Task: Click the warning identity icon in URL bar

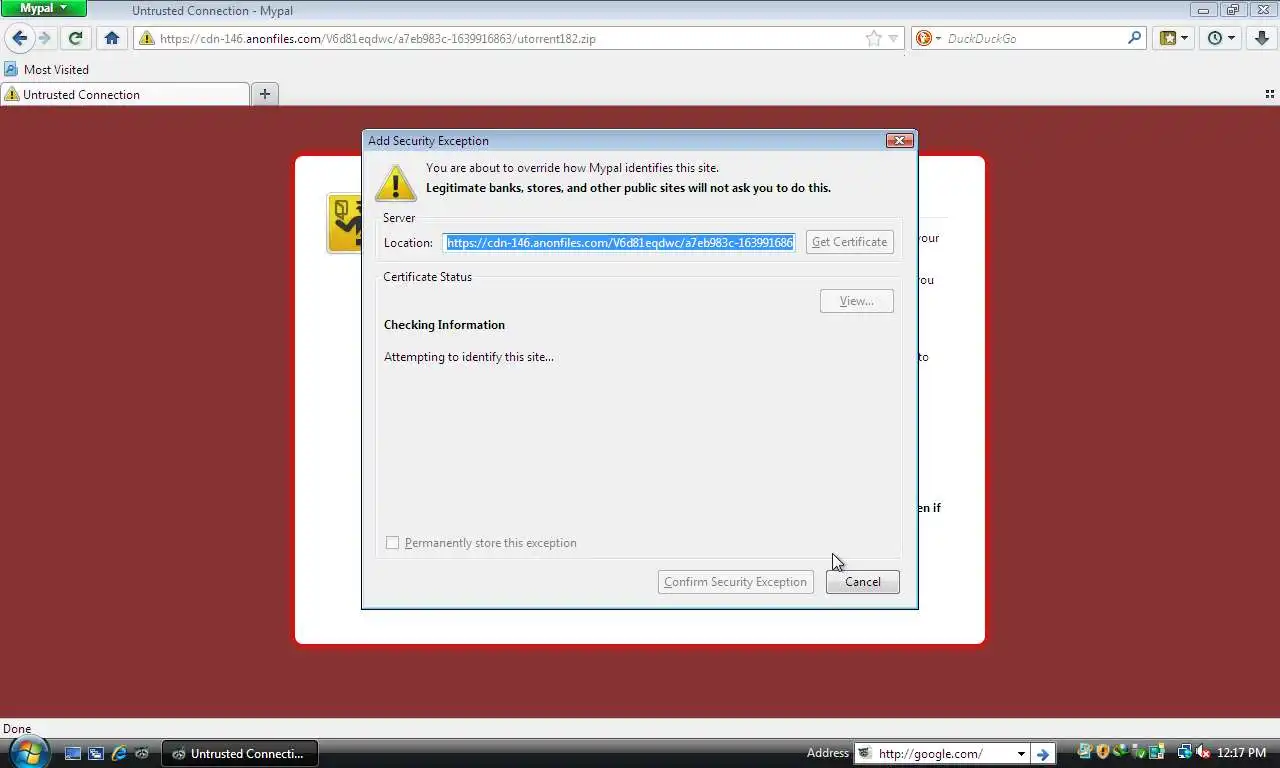Action: (147, 39)
